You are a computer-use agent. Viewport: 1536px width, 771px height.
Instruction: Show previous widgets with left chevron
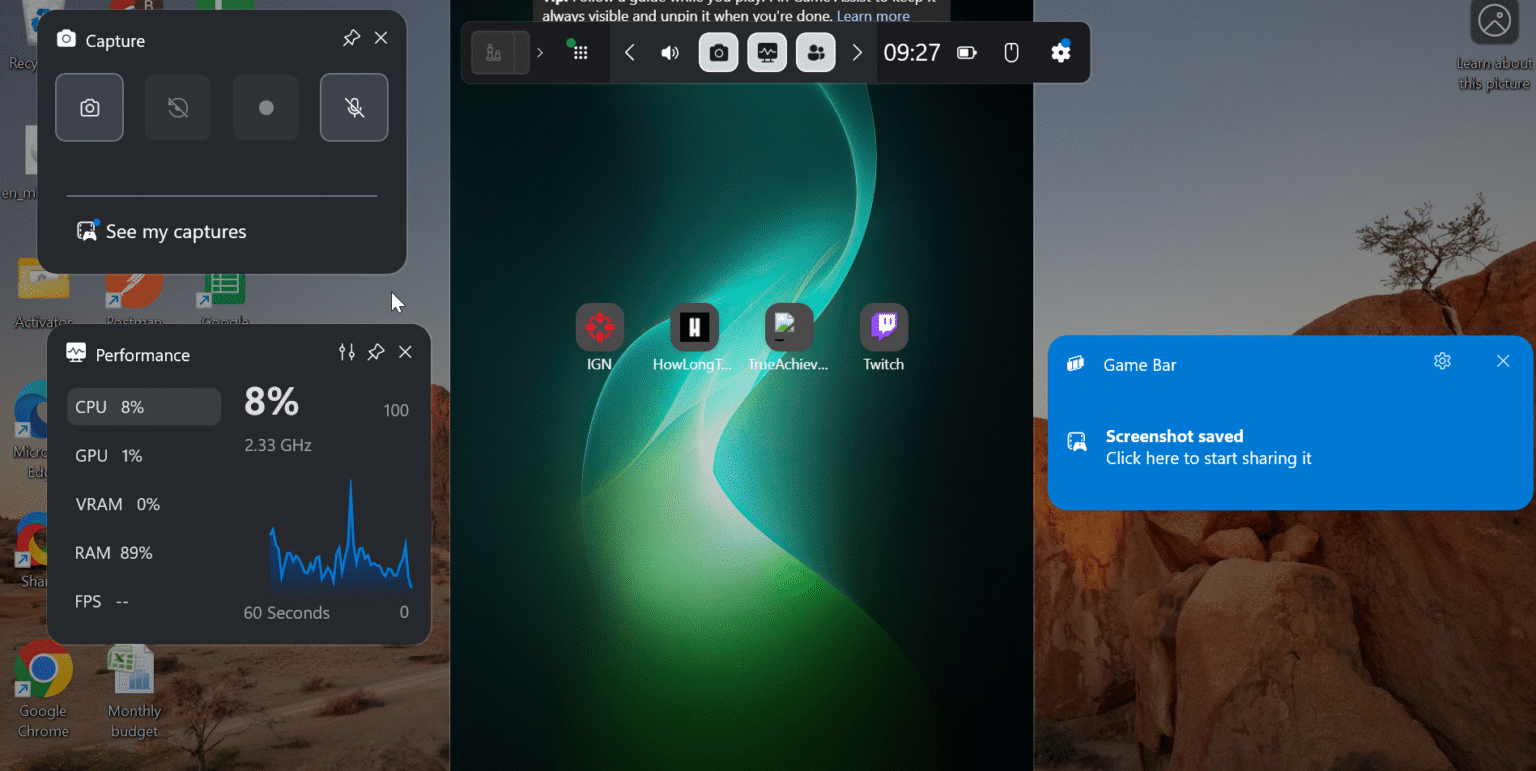tap(629, 53)
